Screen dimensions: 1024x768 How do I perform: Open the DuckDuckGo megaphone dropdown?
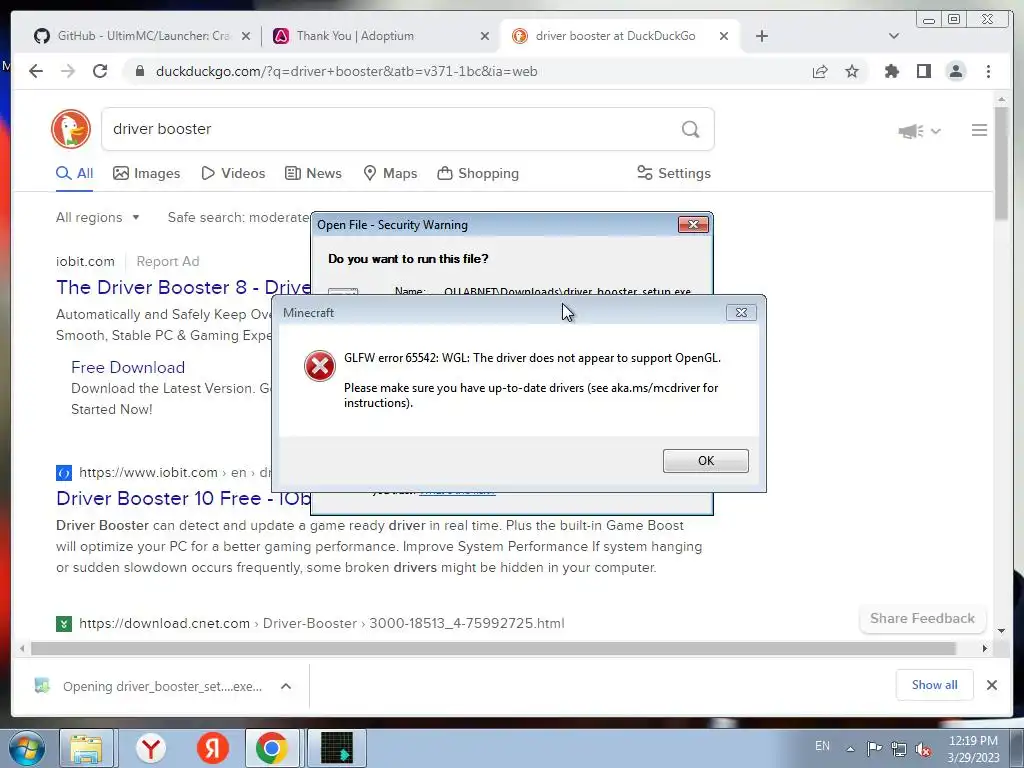pyautogui.click(x=919, y=131)
